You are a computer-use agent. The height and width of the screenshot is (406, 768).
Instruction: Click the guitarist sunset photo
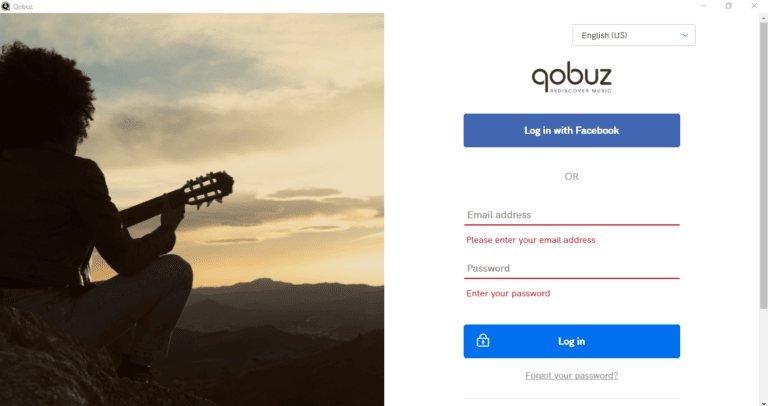192,209
